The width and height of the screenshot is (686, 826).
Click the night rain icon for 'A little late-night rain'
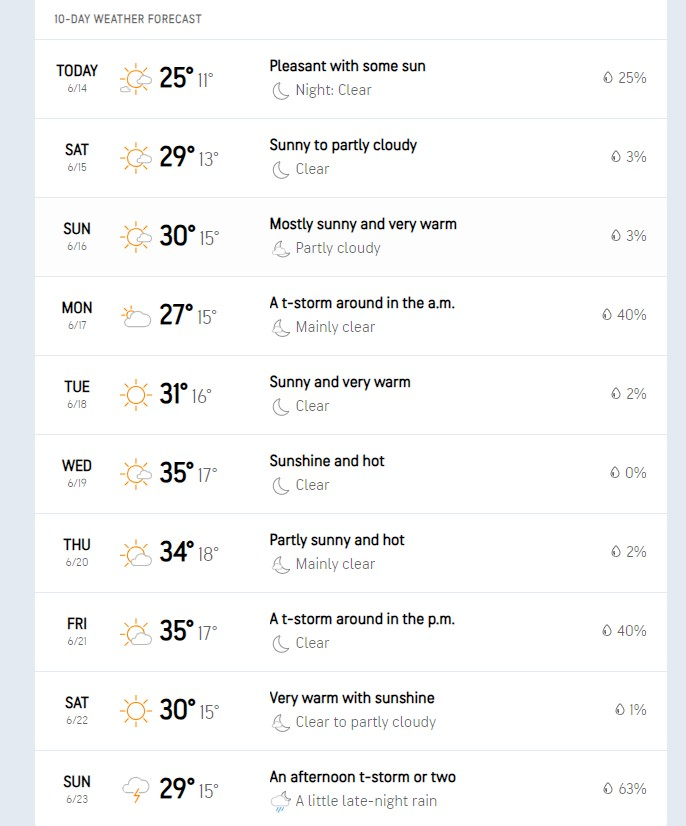coord(281,801)
